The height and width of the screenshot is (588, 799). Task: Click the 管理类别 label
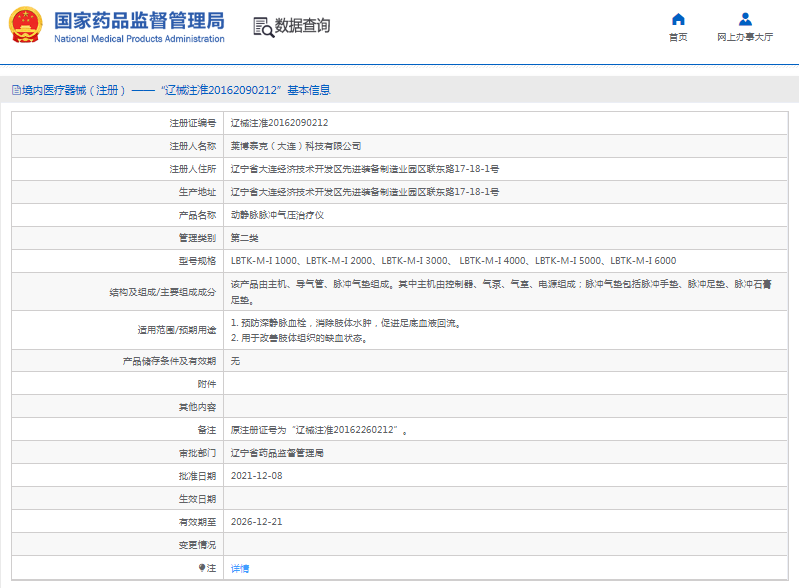(x=197, y=238)
